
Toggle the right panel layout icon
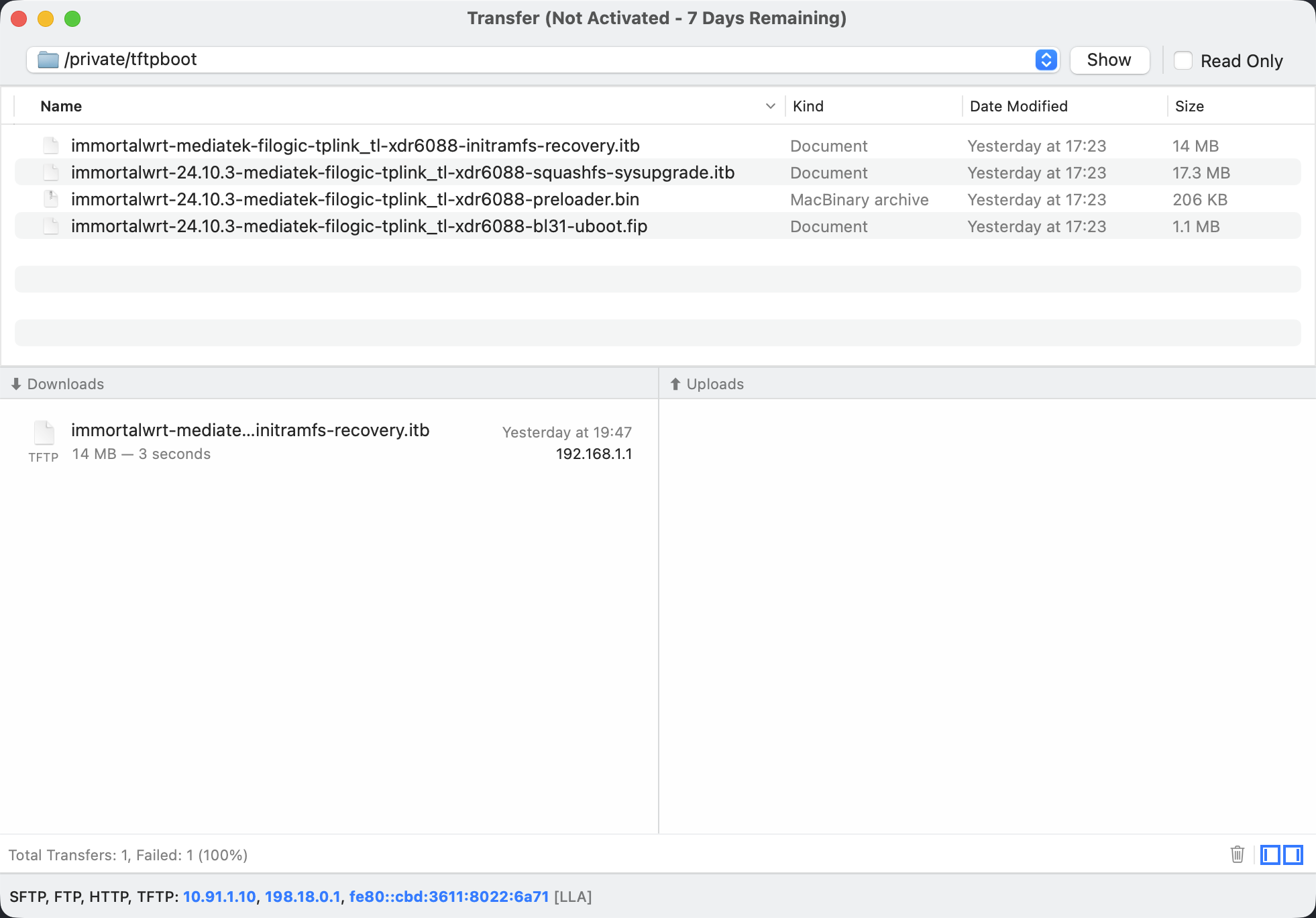[x=1293, y=854]
